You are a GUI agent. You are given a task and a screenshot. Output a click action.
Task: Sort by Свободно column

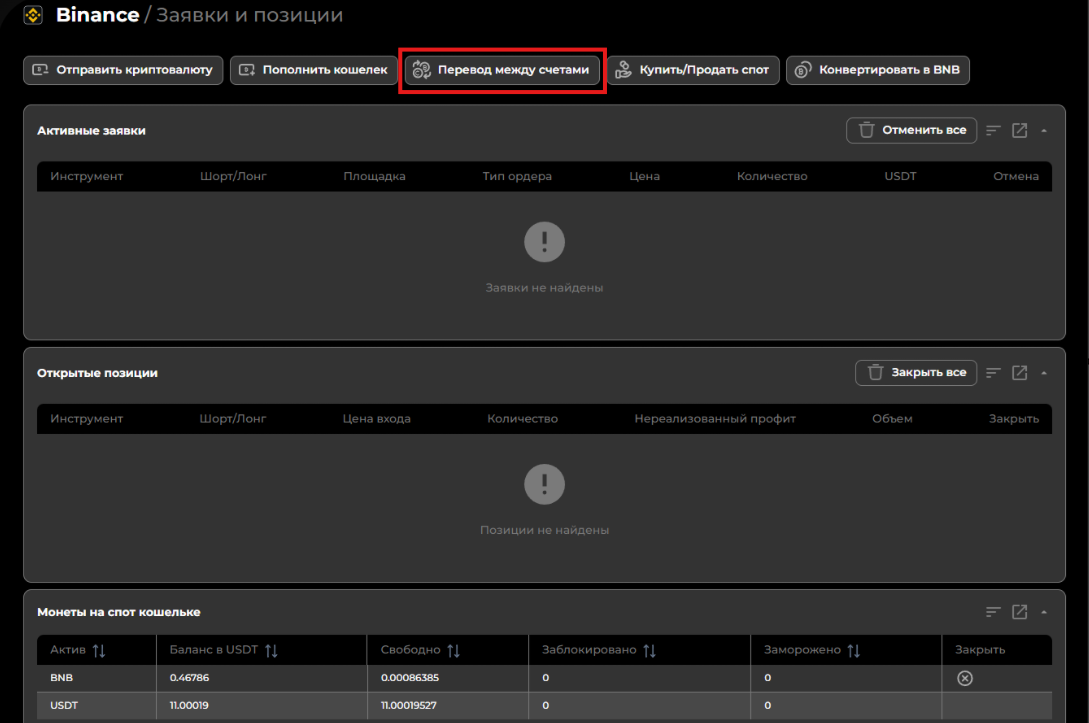pyautogui.click(x=453, y=651)
